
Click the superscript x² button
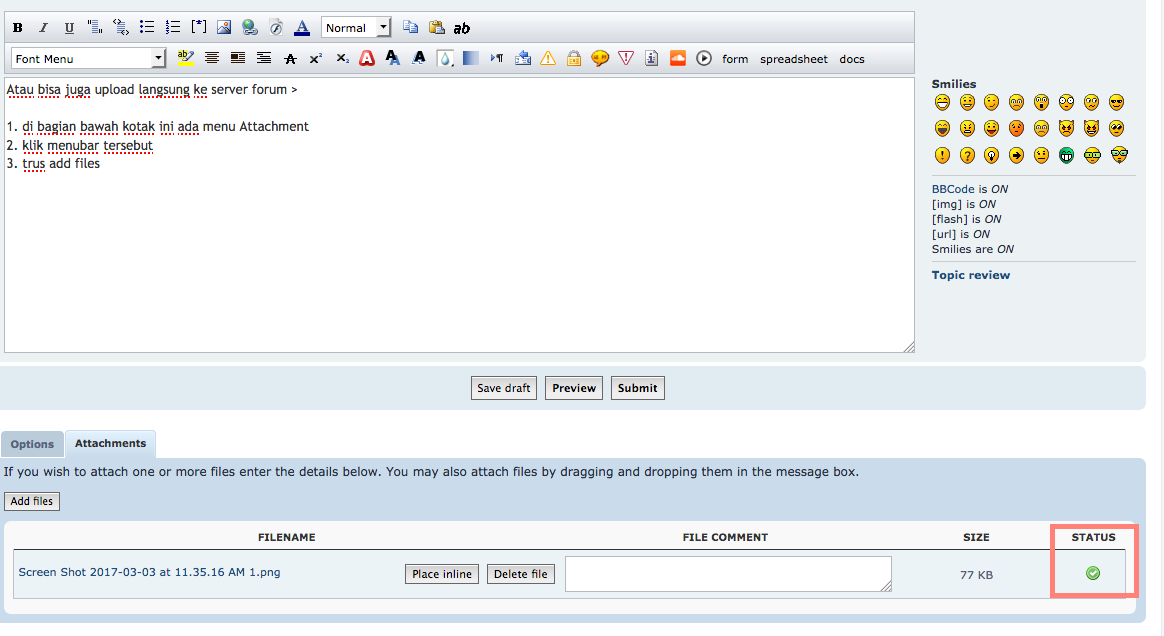point(316,59)
